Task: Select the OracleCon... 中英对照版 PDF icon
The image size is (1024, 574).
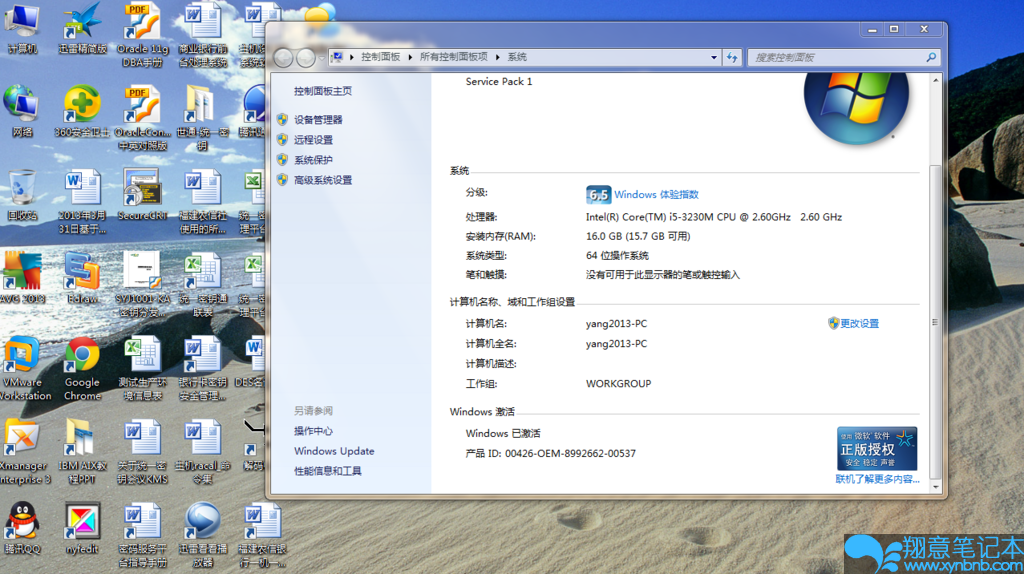Action: pyautogui.click(x=142, y=118)
